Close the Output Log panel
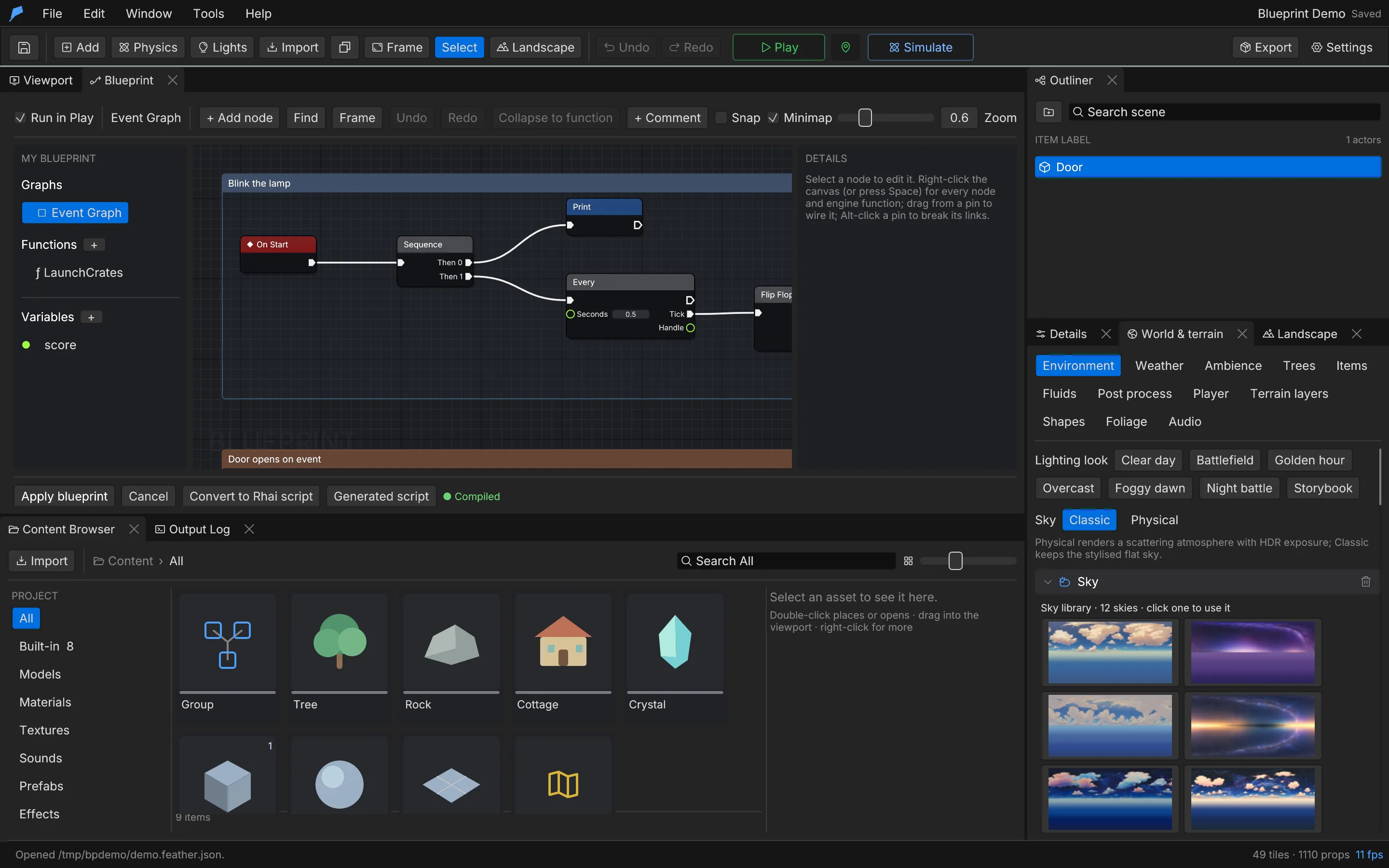Screen dimensions: 1389x868 [249, 529]
